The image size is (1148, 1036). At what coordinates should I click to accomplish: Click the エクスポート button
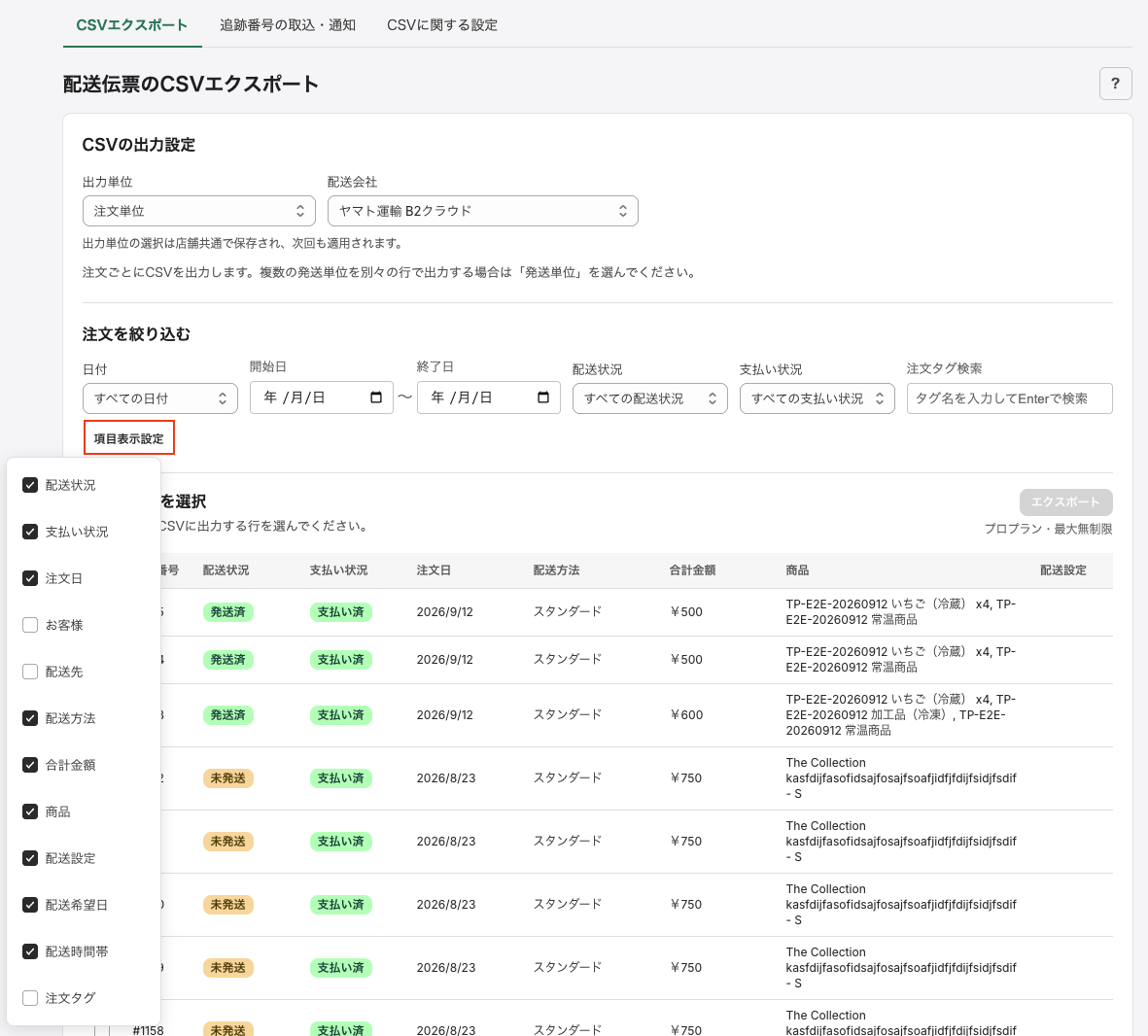(1066, 501)
